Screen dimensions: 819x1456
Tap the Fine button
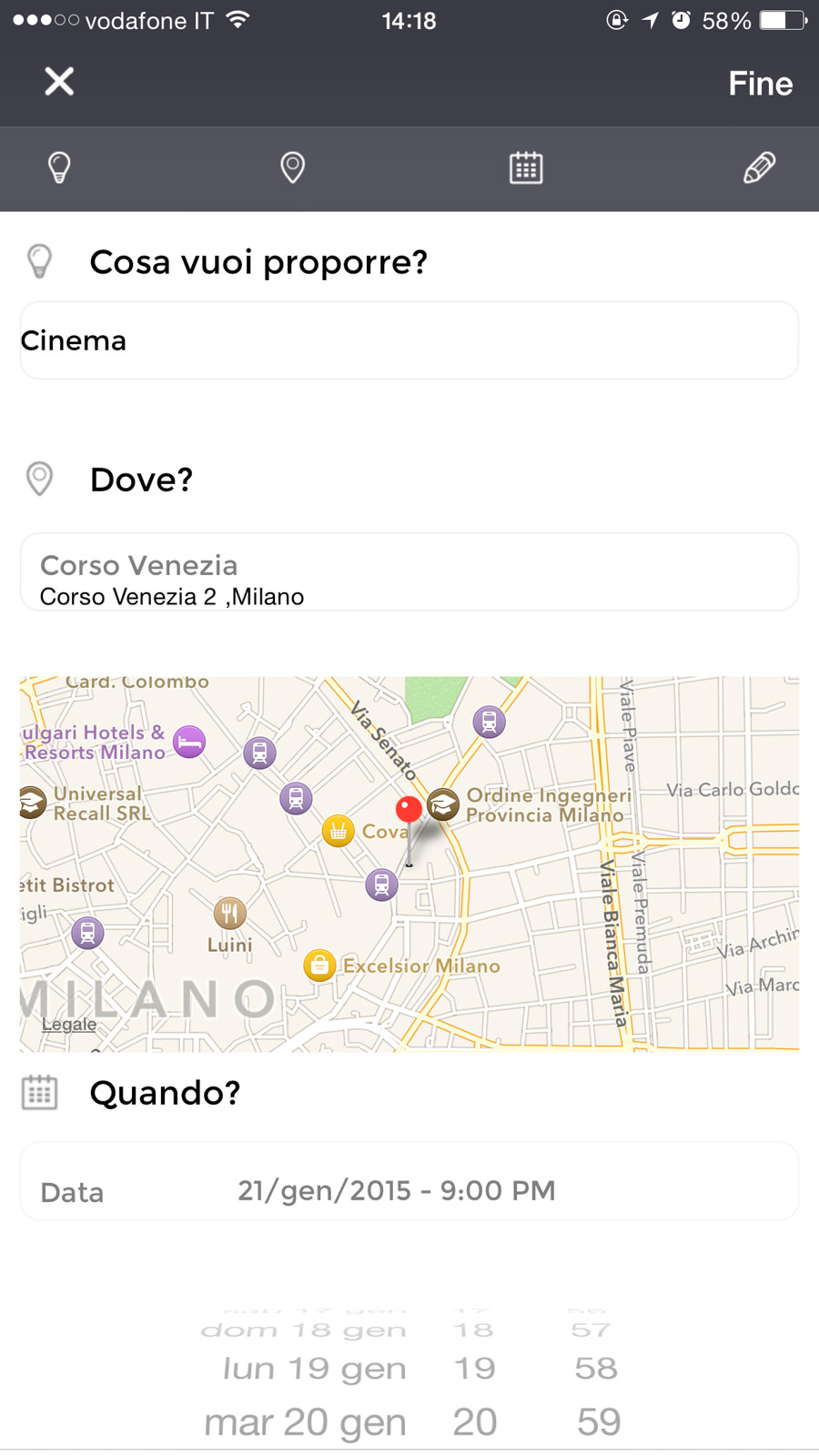pos(760,84)
